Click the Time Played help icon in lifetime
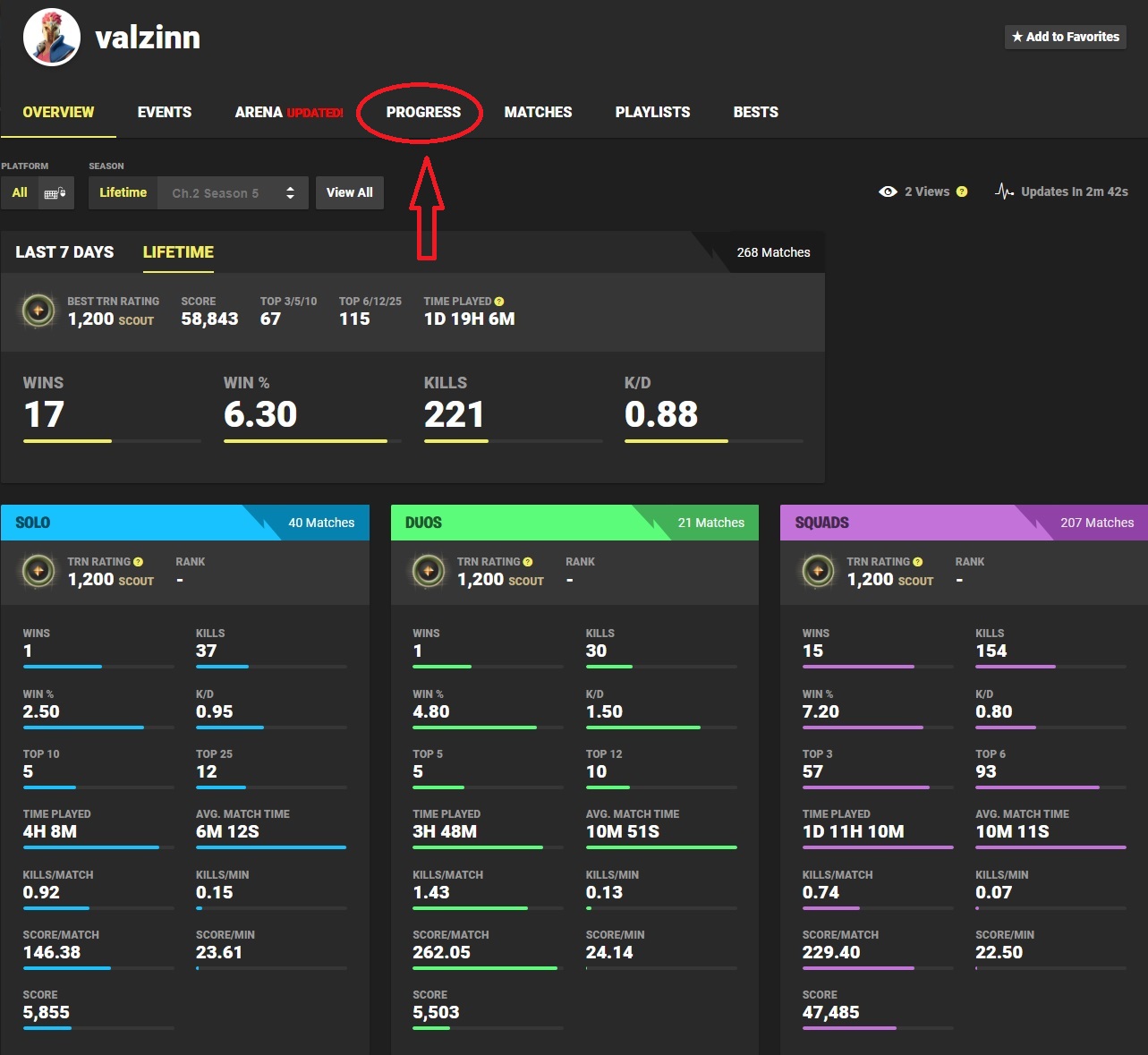The image size is (1148, 1055). pyautogui.click(x=499, y=302)
